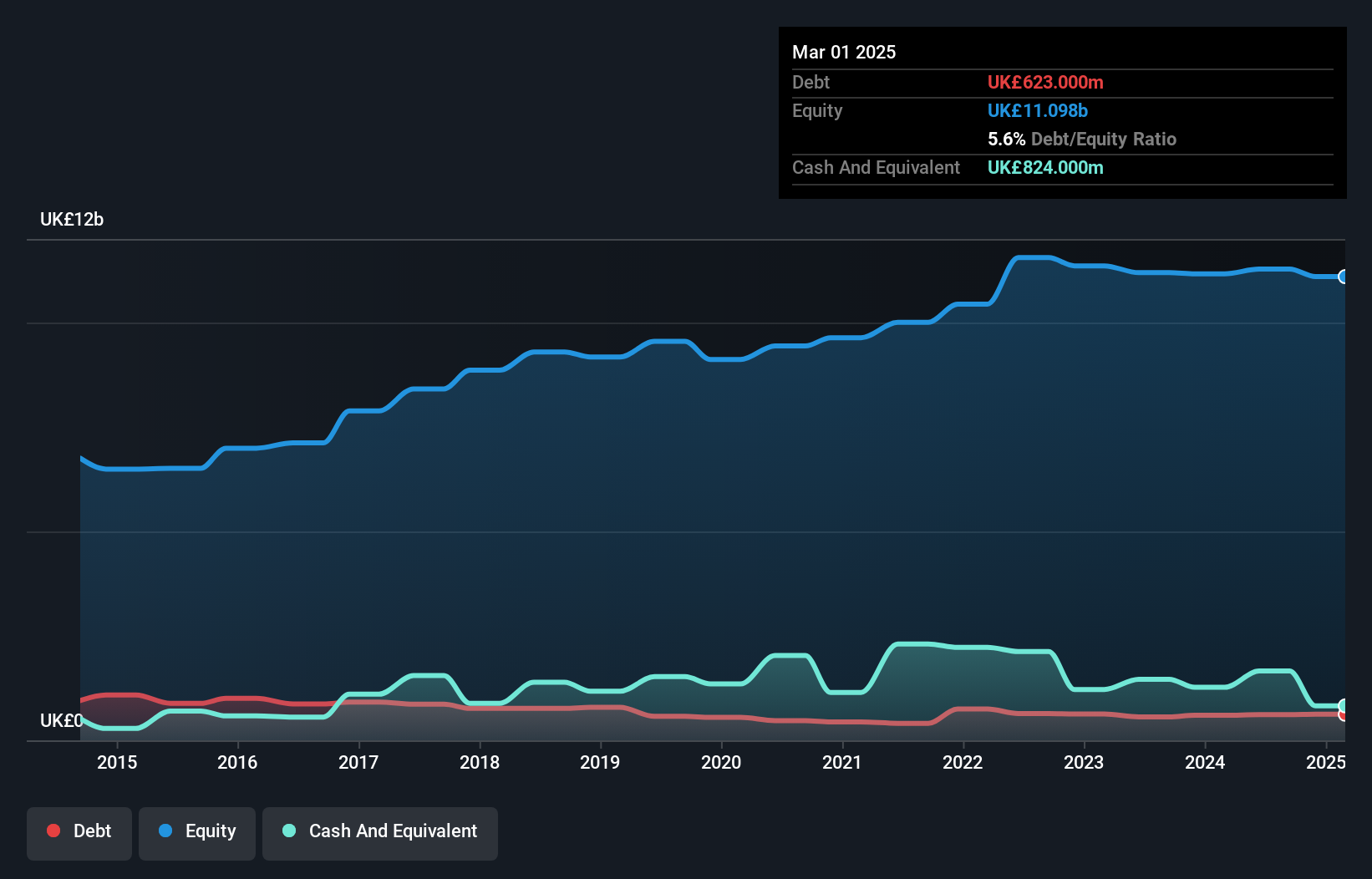Click the UK£0 y-axis label
1372x879 pixels.
(x=61, y=720)
